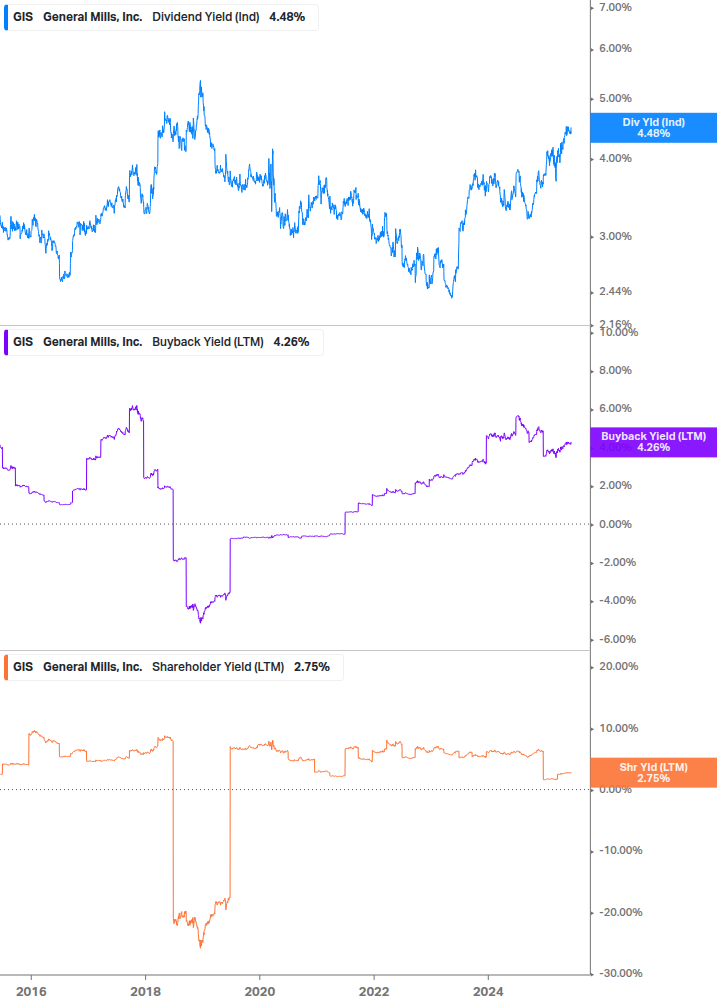Click the orange color bar beside GIS Shareholder Yield

6,667
